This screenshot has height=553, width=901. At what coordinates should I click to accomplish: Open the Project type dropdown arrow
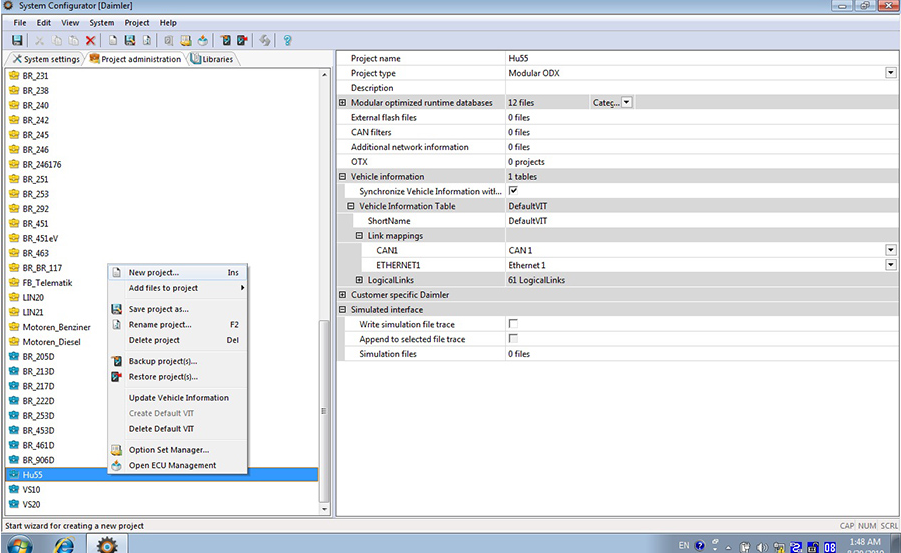891,73
